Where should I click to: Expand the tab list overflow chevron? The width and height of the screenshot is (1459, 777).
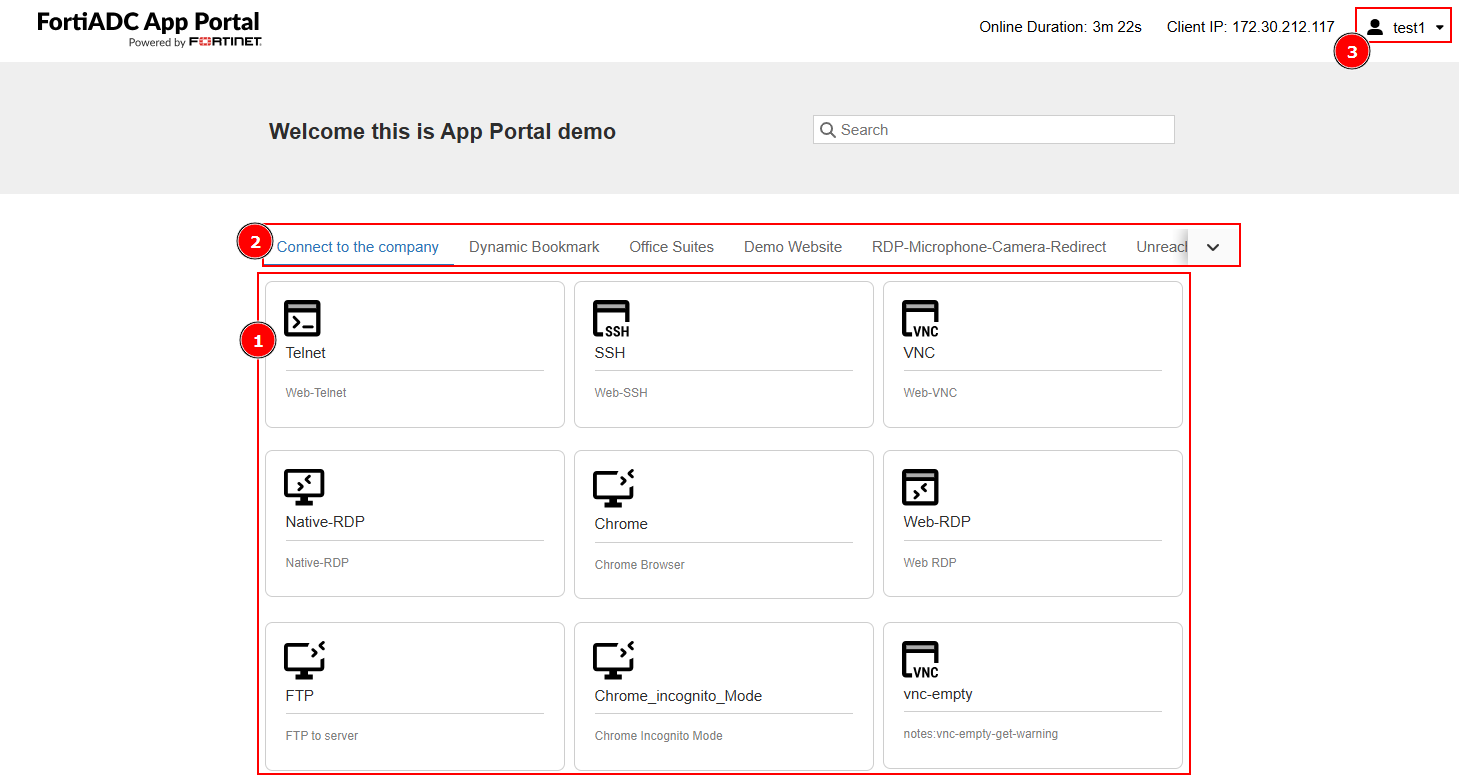1213,247
